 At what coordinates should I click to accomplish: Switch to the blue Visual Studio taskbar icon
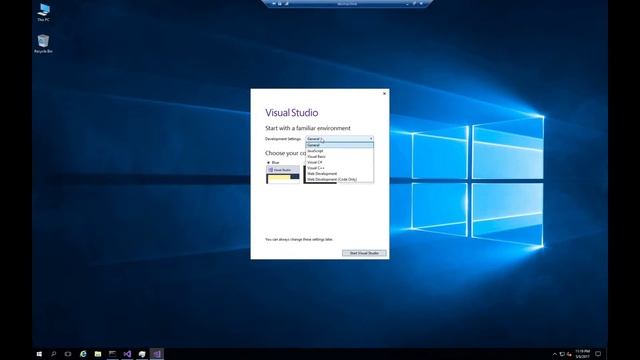127,354
